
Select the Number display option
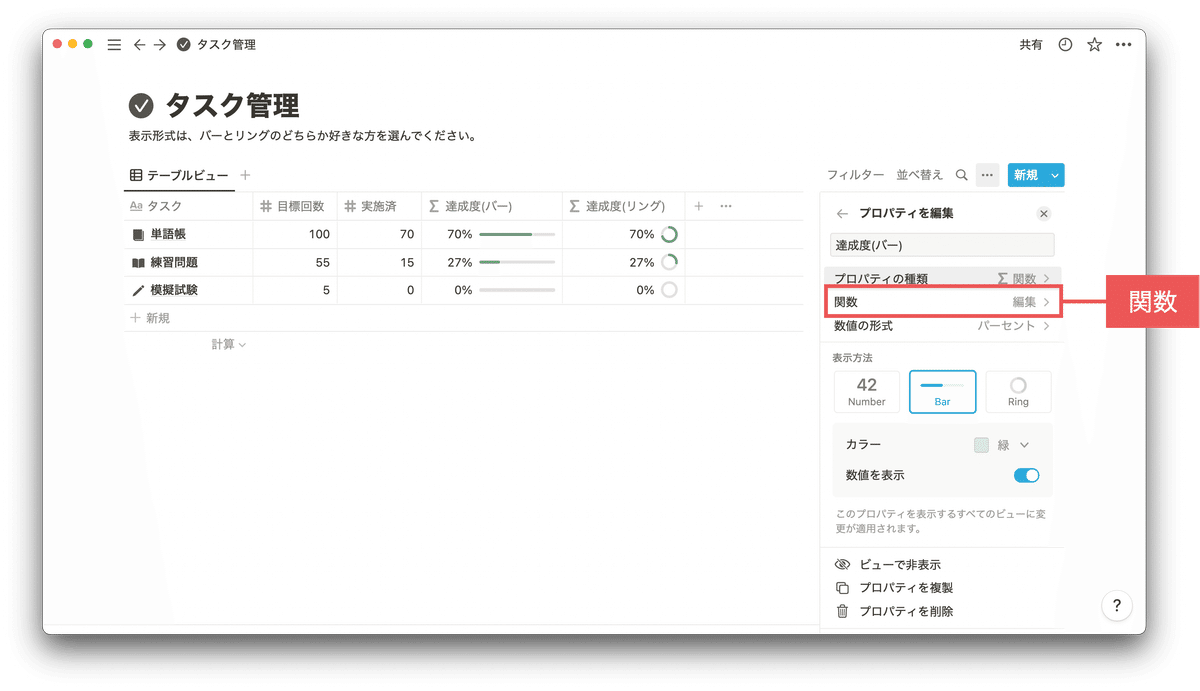tap(867, 391)
